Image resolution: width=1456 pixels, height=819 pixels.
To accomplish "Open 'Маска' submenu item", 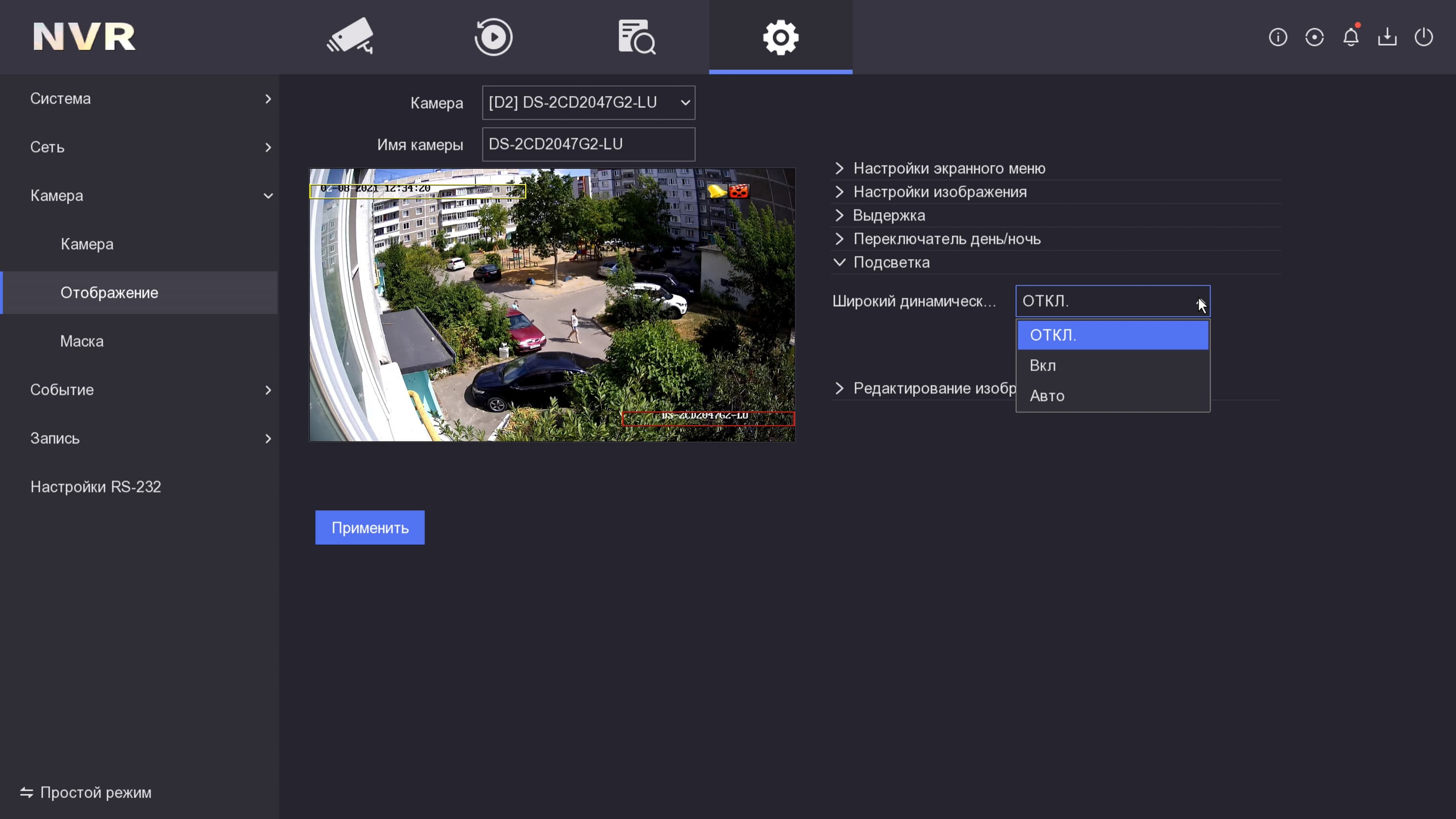I will pyautogui.click(x=82, y=342).
